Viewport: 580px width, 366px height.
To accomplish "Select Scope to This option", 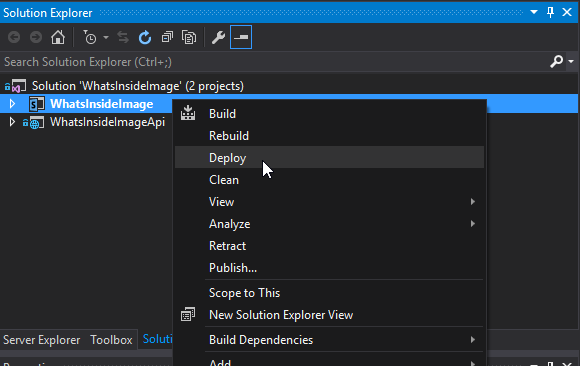I will (329, 293).
